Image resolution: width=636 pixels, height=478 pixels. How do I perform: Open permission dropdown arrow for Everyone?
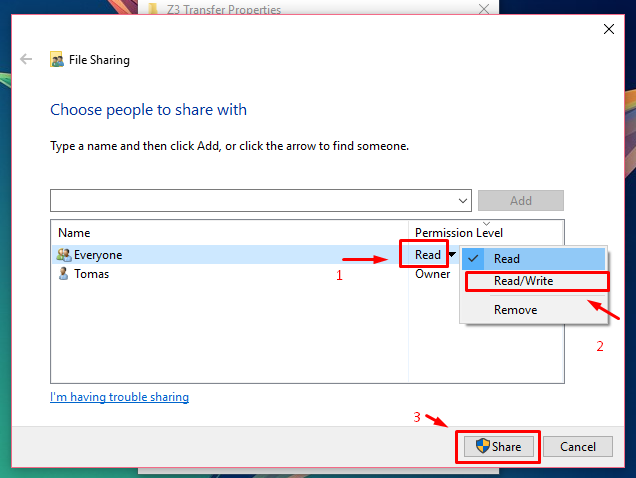pyautogui.click(x=453, y=254)
